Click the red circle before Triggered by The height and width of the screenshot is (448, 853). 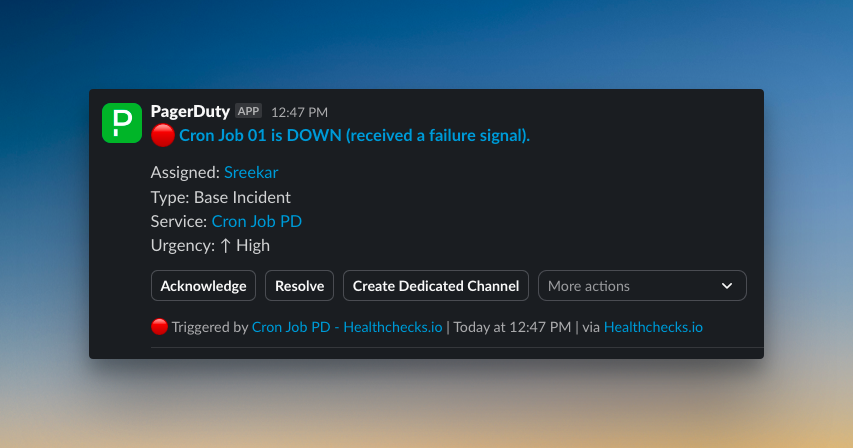click(x=159, y=327)
